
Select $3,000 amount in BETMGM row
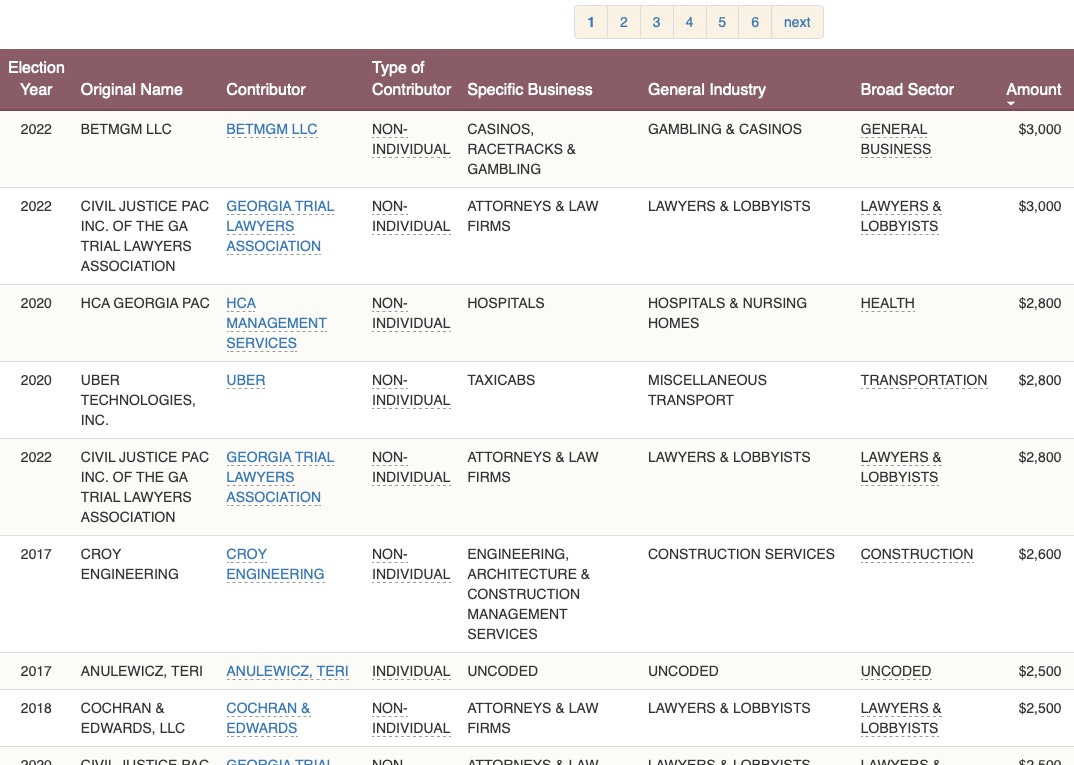click(1039, 129)
